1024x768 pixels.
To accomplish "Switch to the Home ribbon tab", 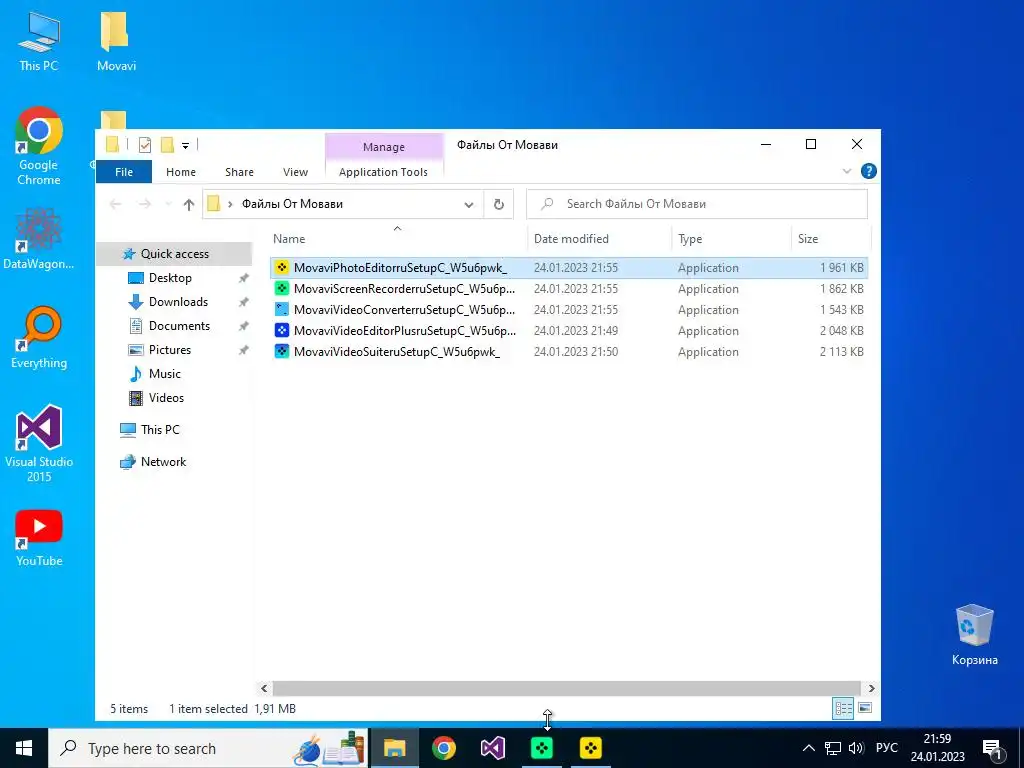I will click(181, 172).
